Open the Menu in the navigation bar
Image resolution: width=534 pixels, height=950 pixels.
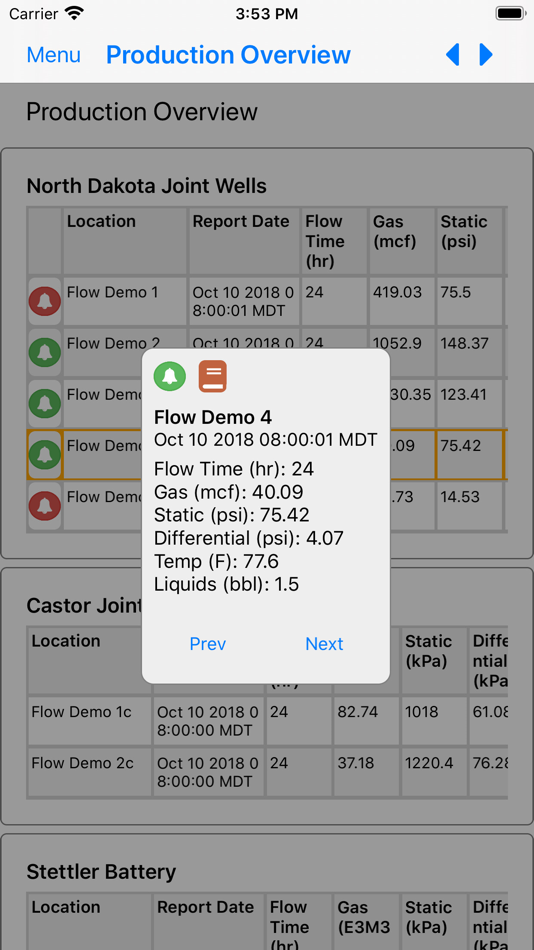(x=53, y=55)
